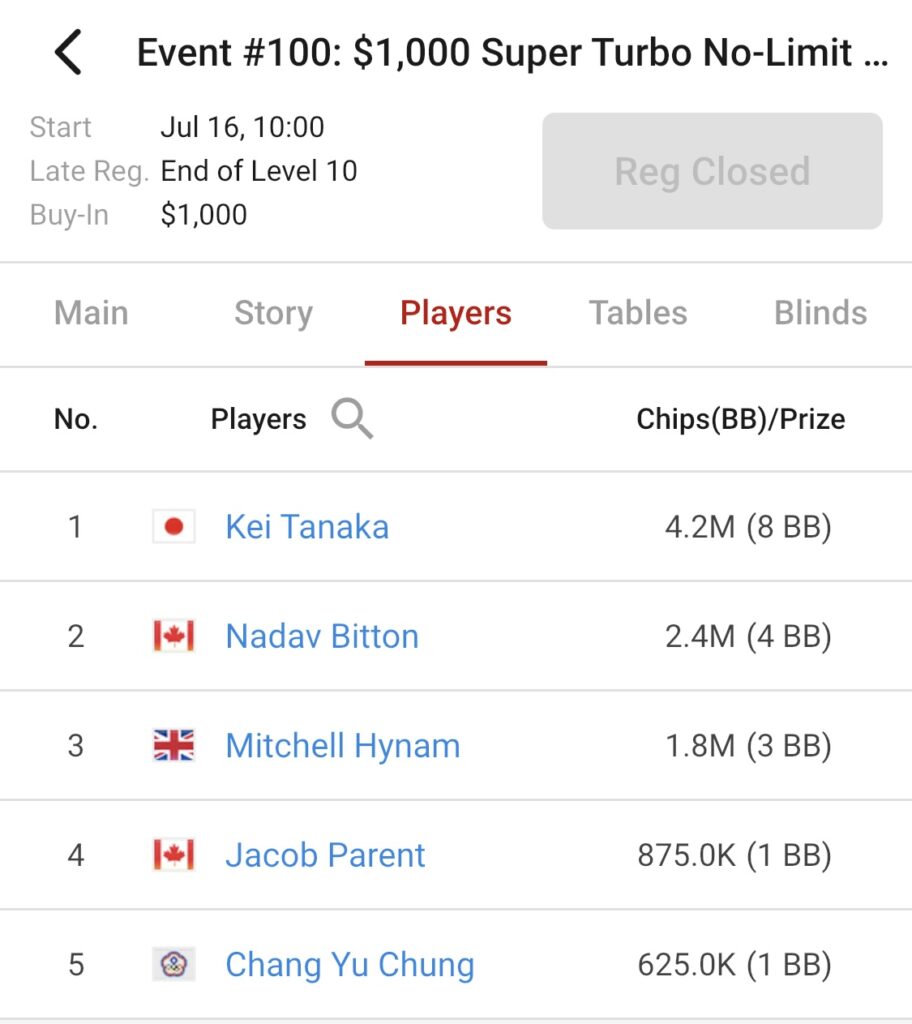This screenshot has height=1024, width=912.
Task: Open Kei Tanaka's player profile
Action: pyautogui.click(x=307, y=527)
